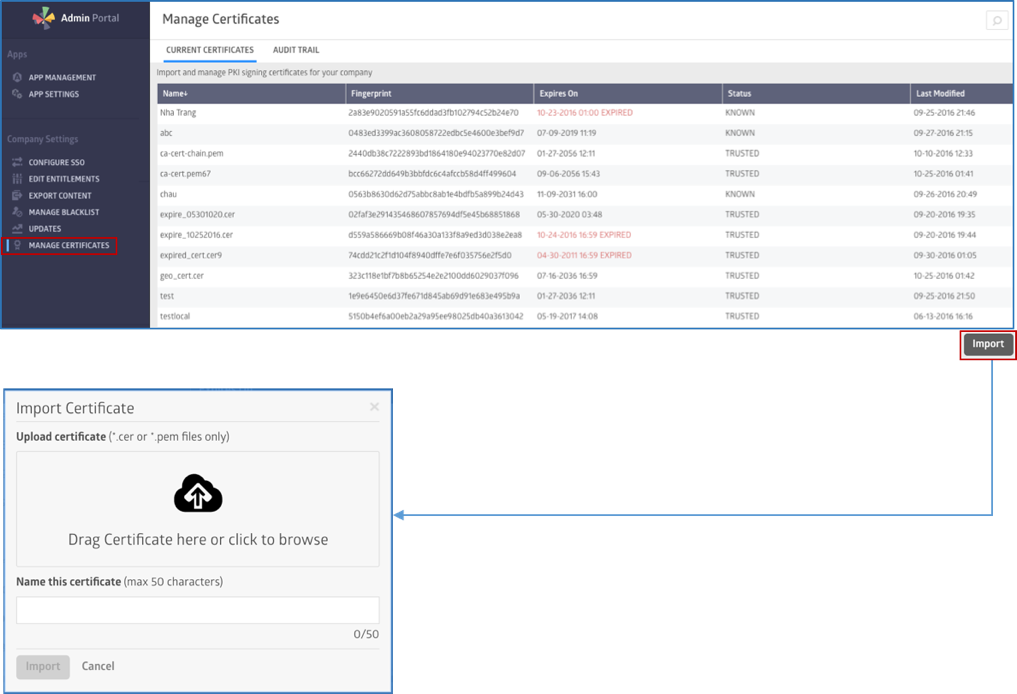Click the Updates chart icon
The height and width of the screenshot is (694, 1017).
[x=17, y=229]
